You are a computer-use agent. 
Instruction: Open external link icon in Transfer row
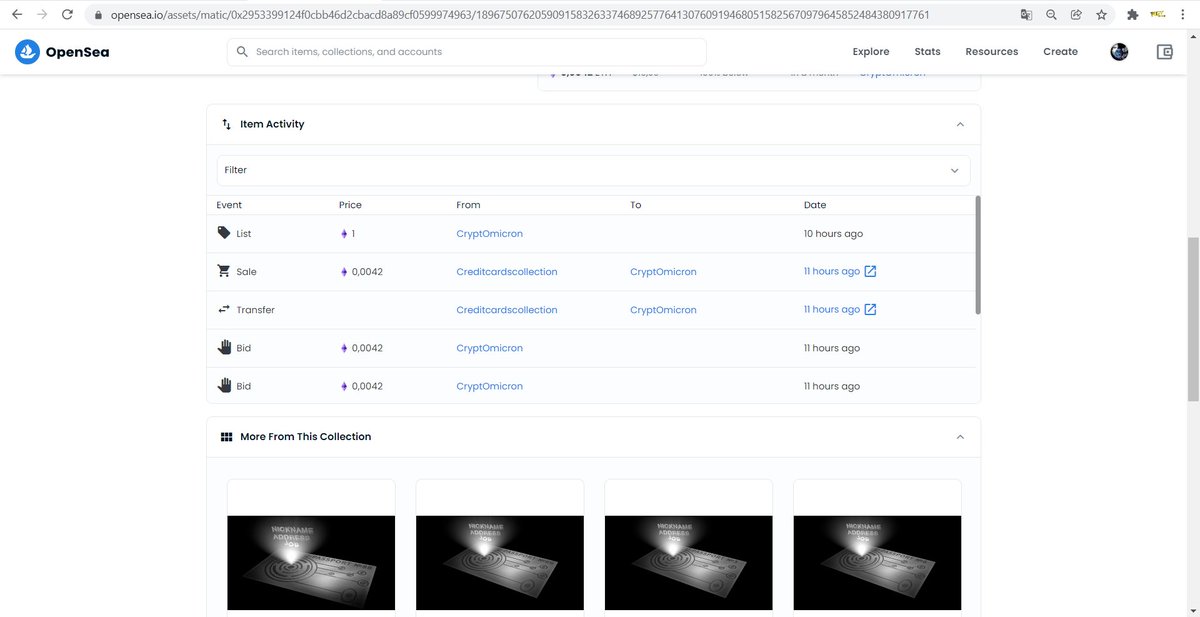[x=870, y=309]
